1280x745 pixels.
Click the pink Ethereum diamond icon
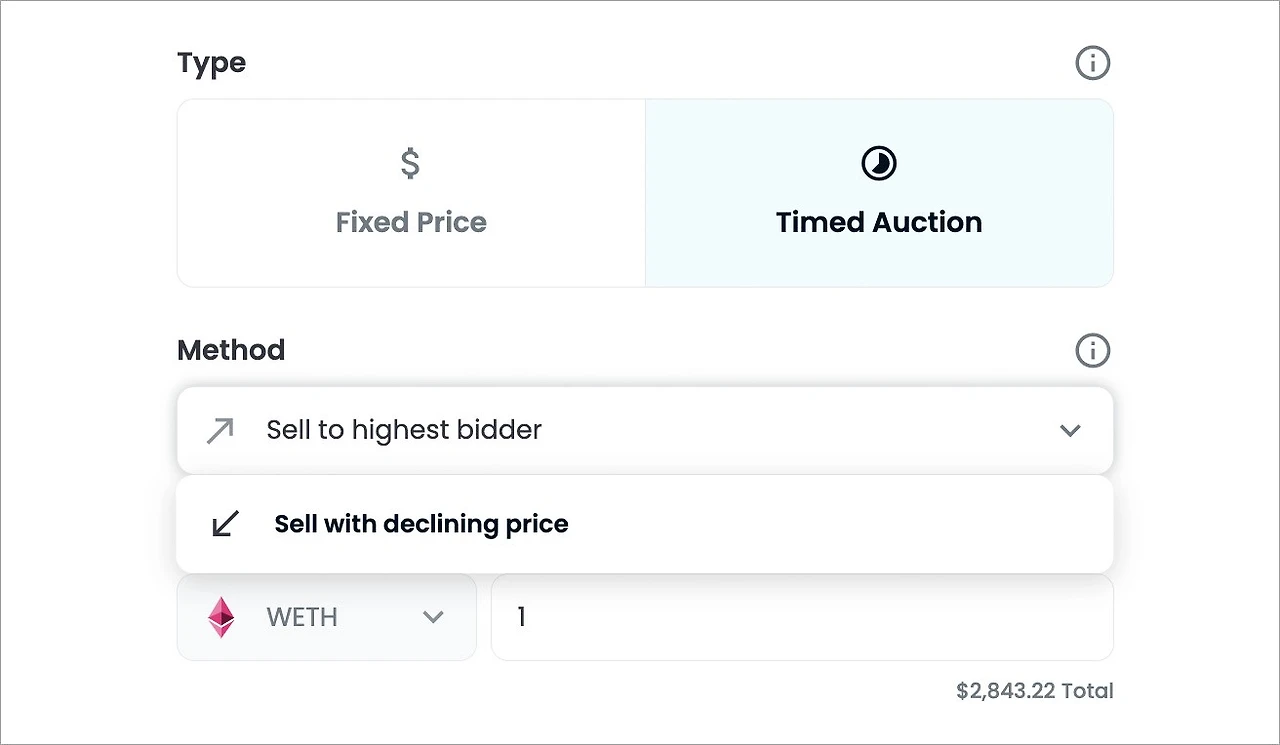pos(221,617)
